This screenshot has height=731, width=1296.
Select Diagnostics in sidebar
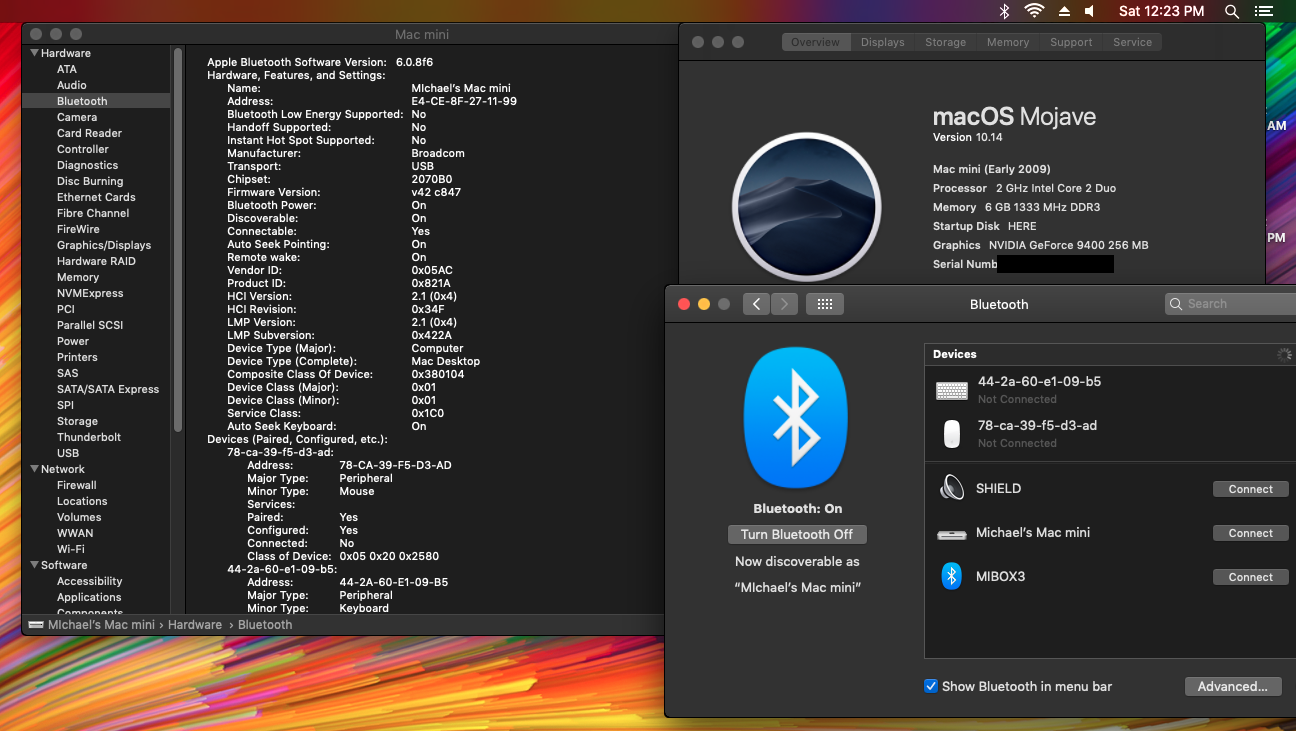(87, 165)
